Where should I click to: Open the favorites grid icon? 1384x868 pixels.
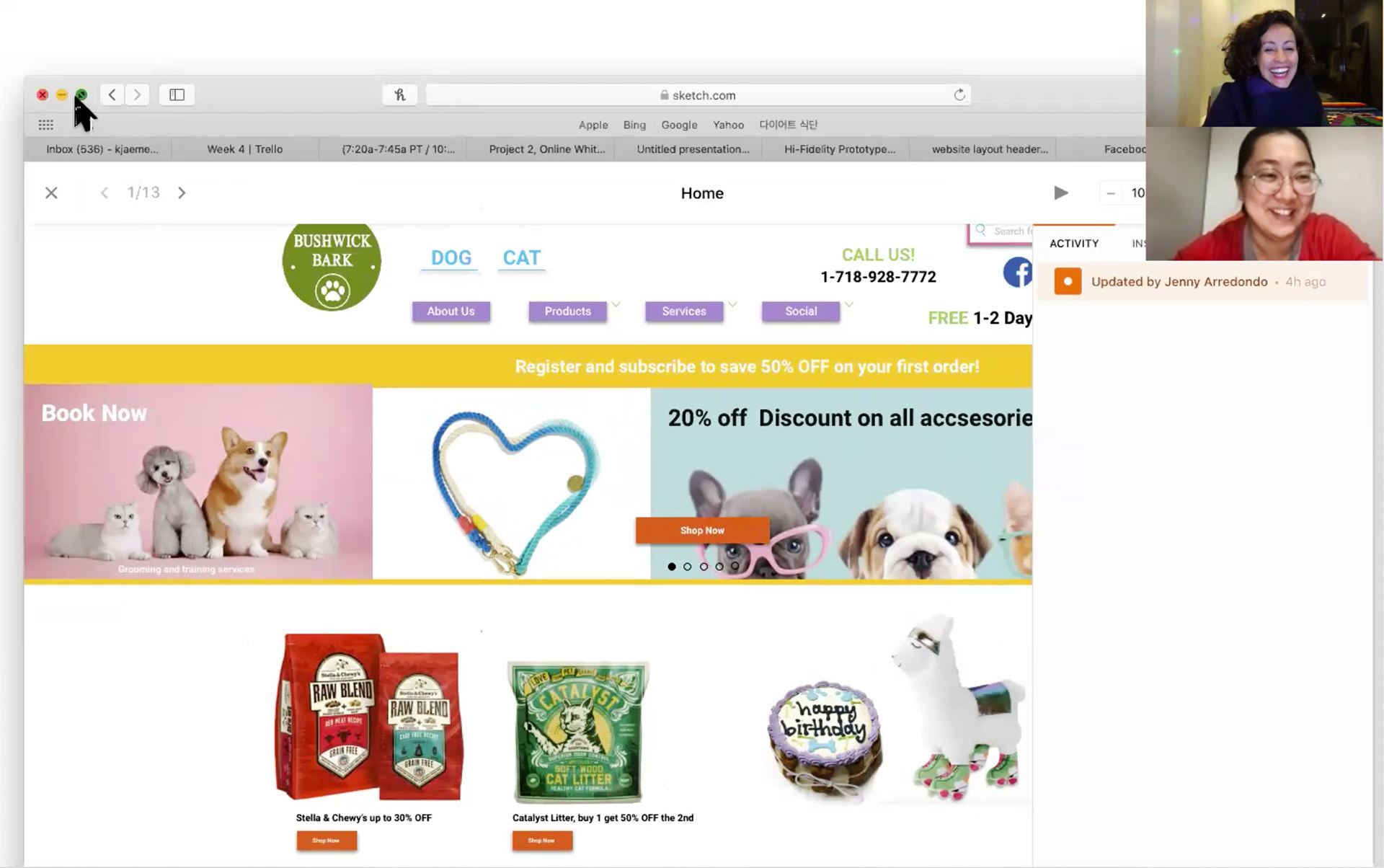(46, 125)
